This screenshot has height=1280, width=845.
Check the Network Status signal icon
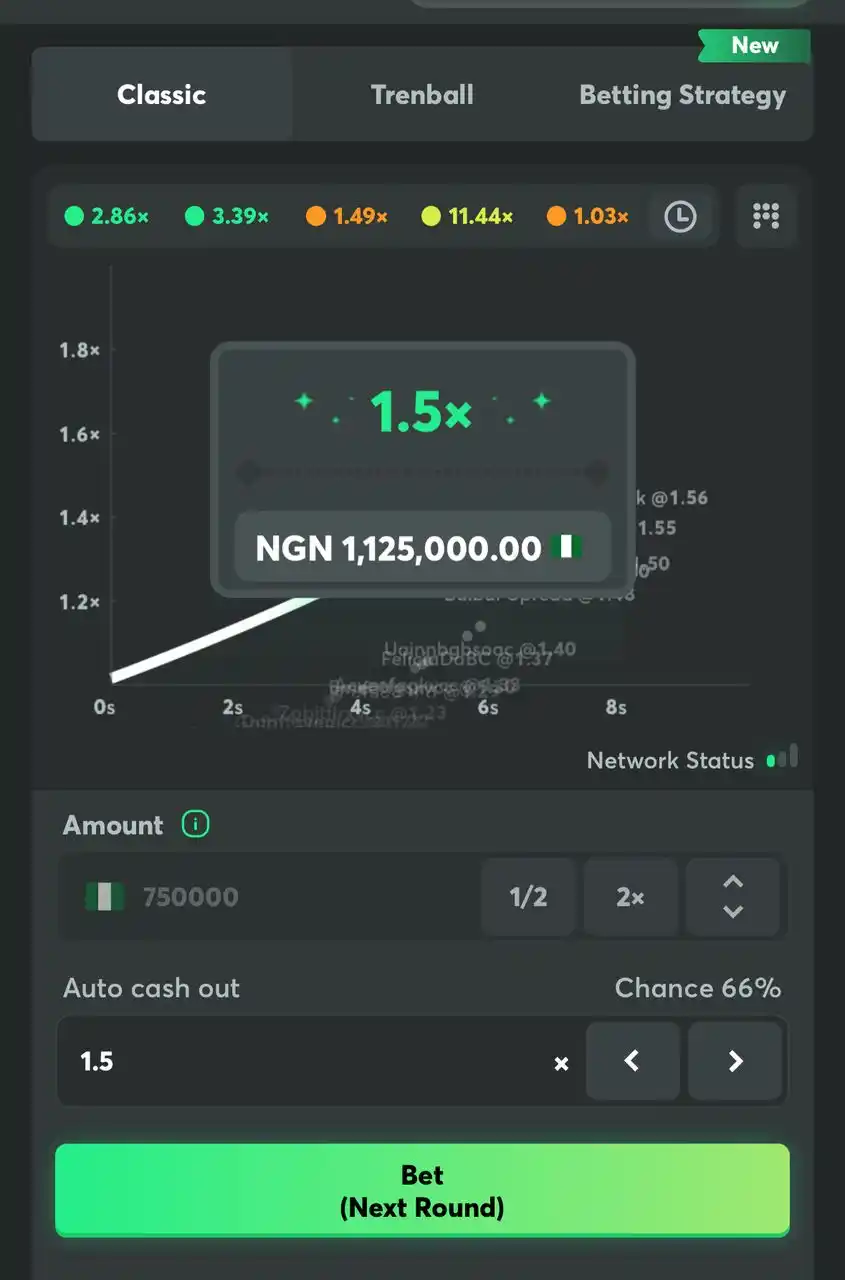782,757
